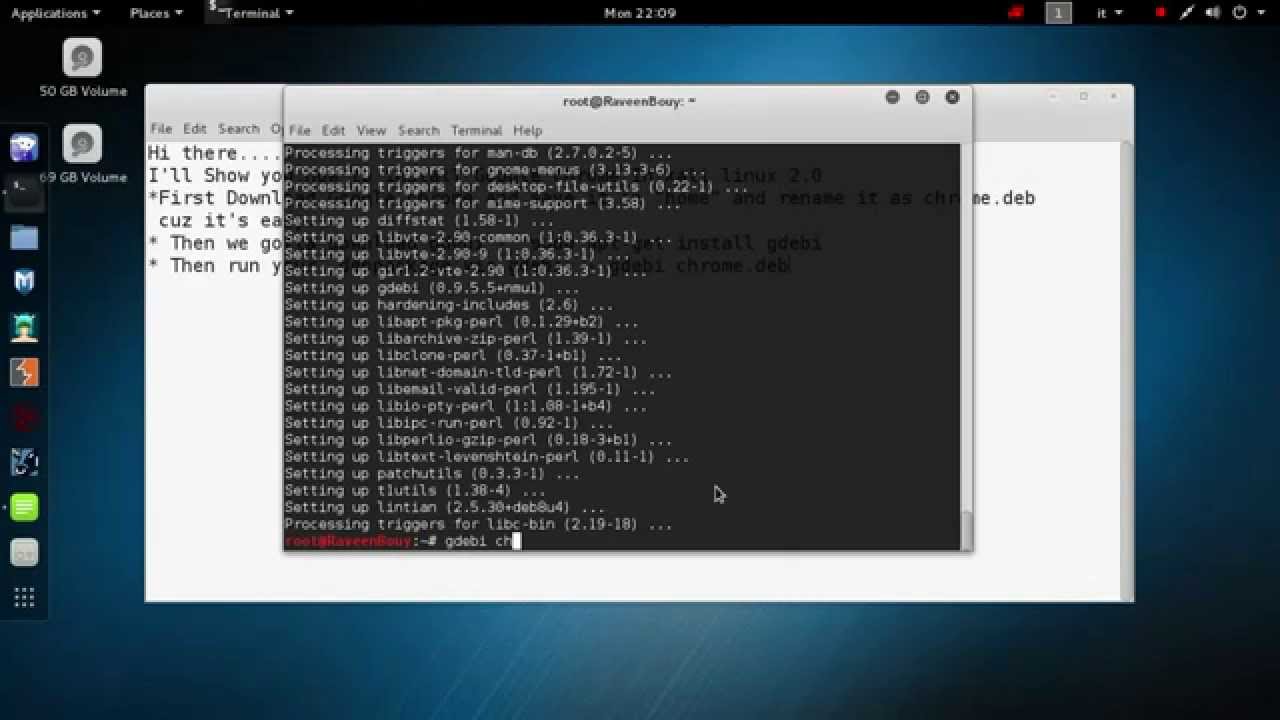Open power icon in top bar

click(1239, 13)
